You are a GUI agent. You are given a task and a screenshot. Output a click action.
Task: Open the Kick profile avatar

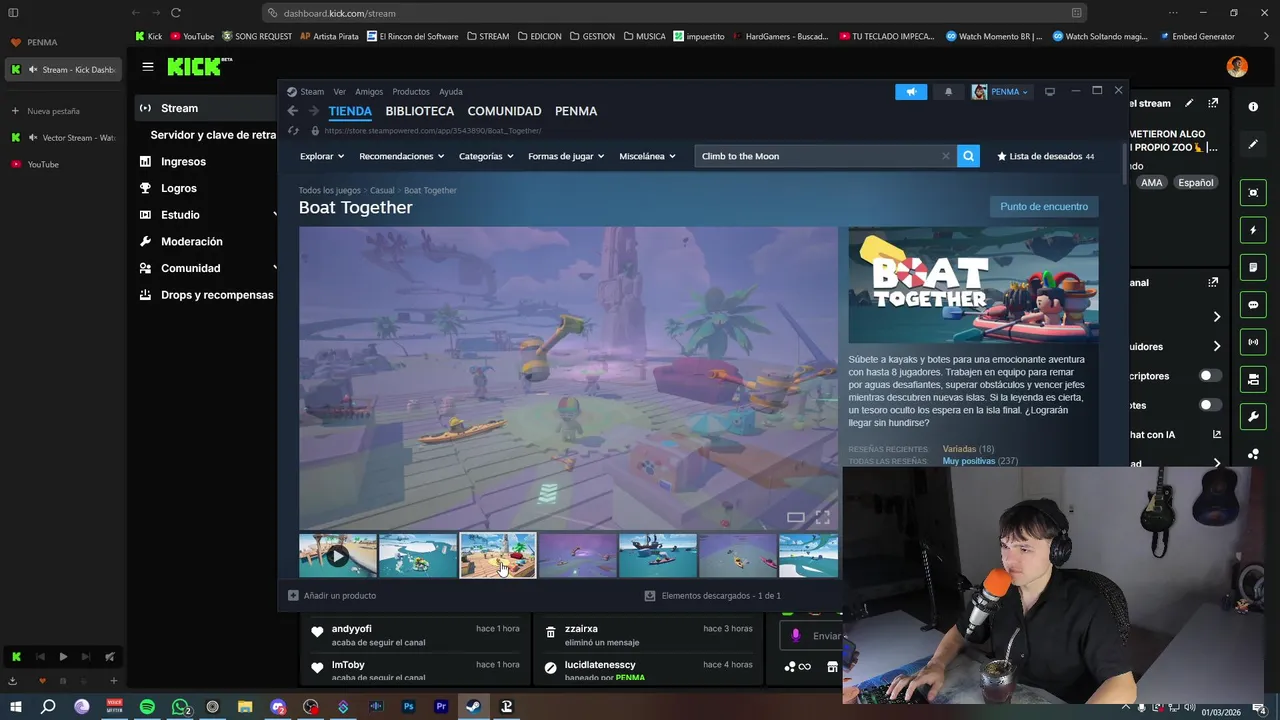tap(1237, 67)
